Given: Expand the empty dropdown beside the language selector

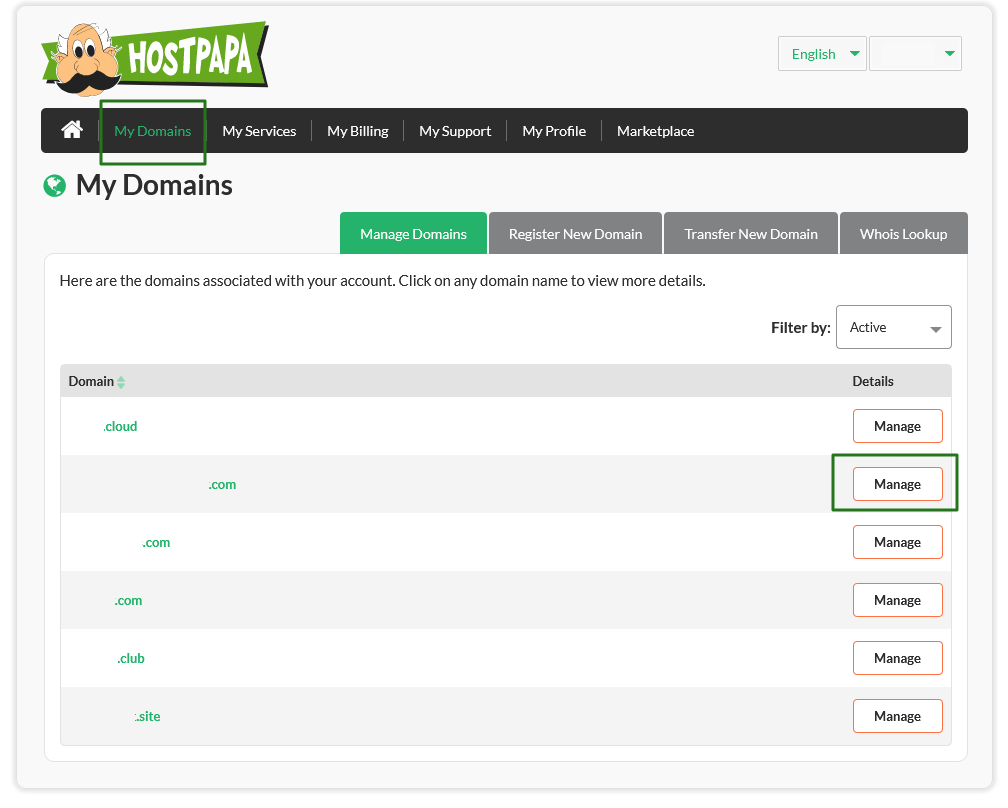Looking at the screenshot, I should [915, 53].
